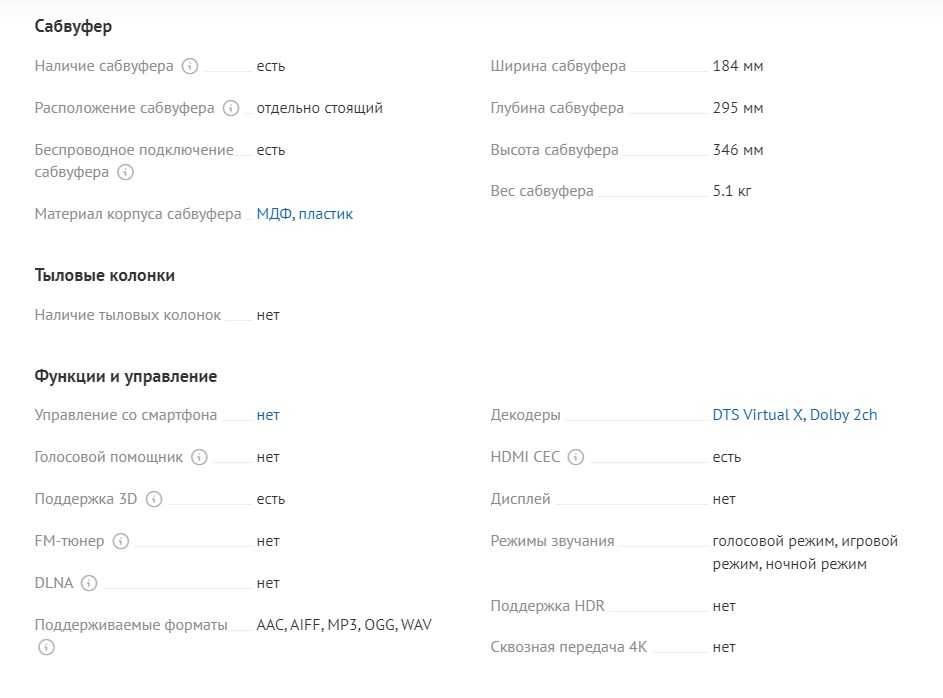
Task: Click the Вес сабвуфера 5.1 кг value
Action: (732, 191)
